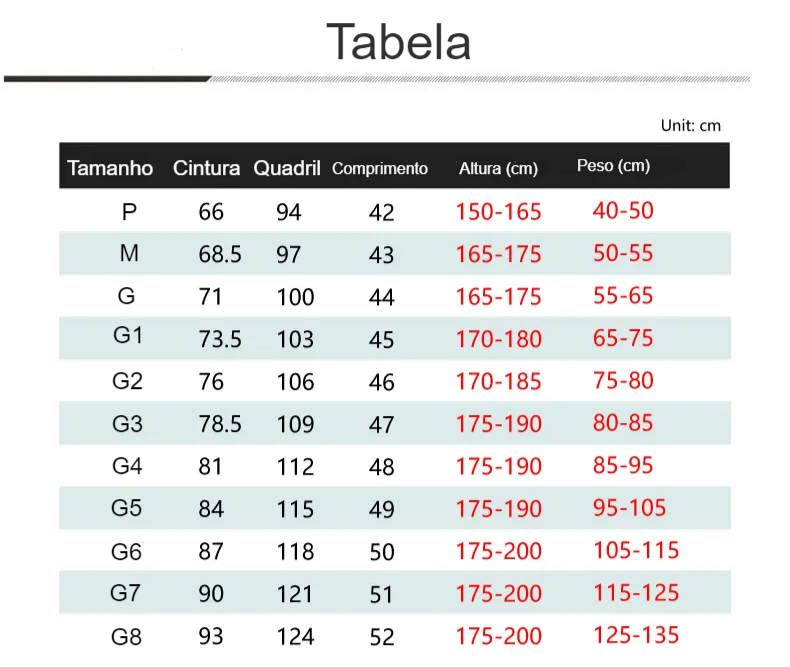Screen dimensions: 790x667
Task: Click the size P row label
Action: point(129,212)
